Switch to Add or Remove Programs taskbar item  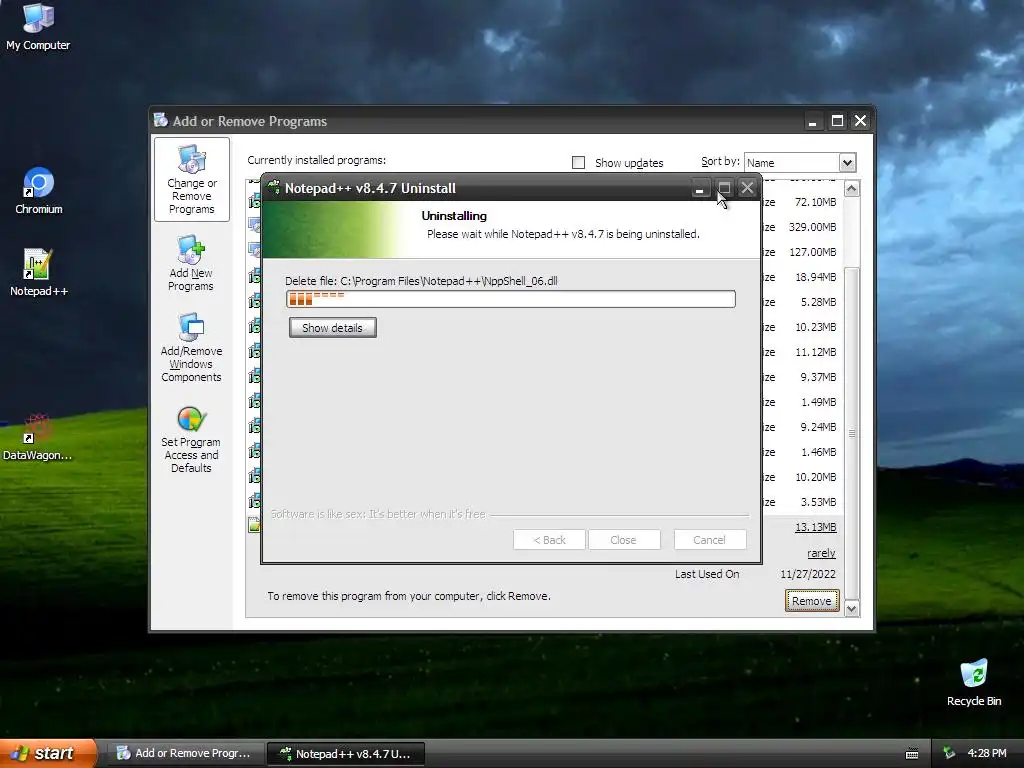point(185,753)
